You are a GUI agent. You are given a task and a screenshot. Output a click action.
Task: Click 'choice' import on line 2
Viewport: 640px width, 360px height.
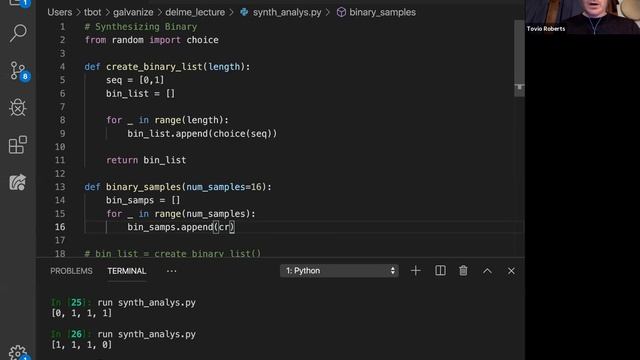tap(202, 40)
